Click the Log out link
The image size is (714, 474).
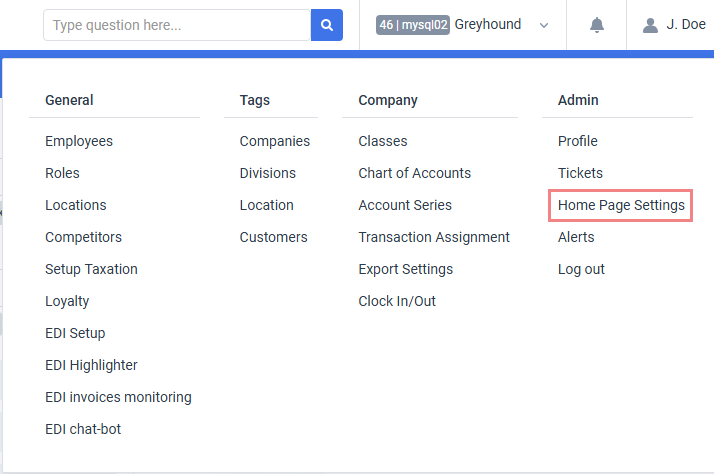tap(581, 269)
